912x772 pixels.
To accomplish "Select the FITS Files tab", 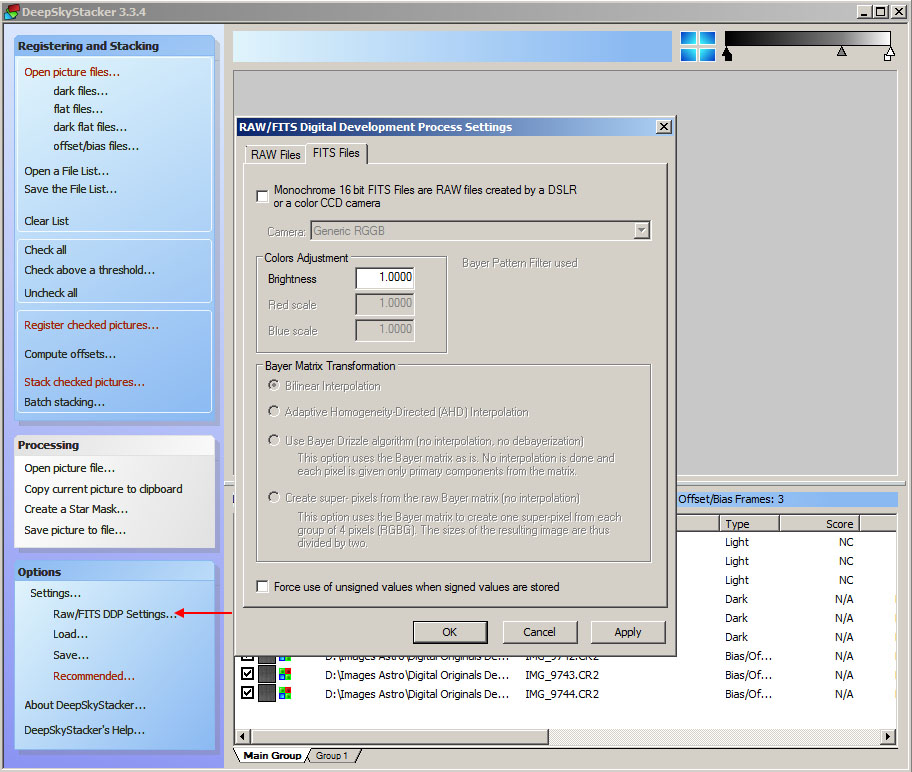I will 336,153.
